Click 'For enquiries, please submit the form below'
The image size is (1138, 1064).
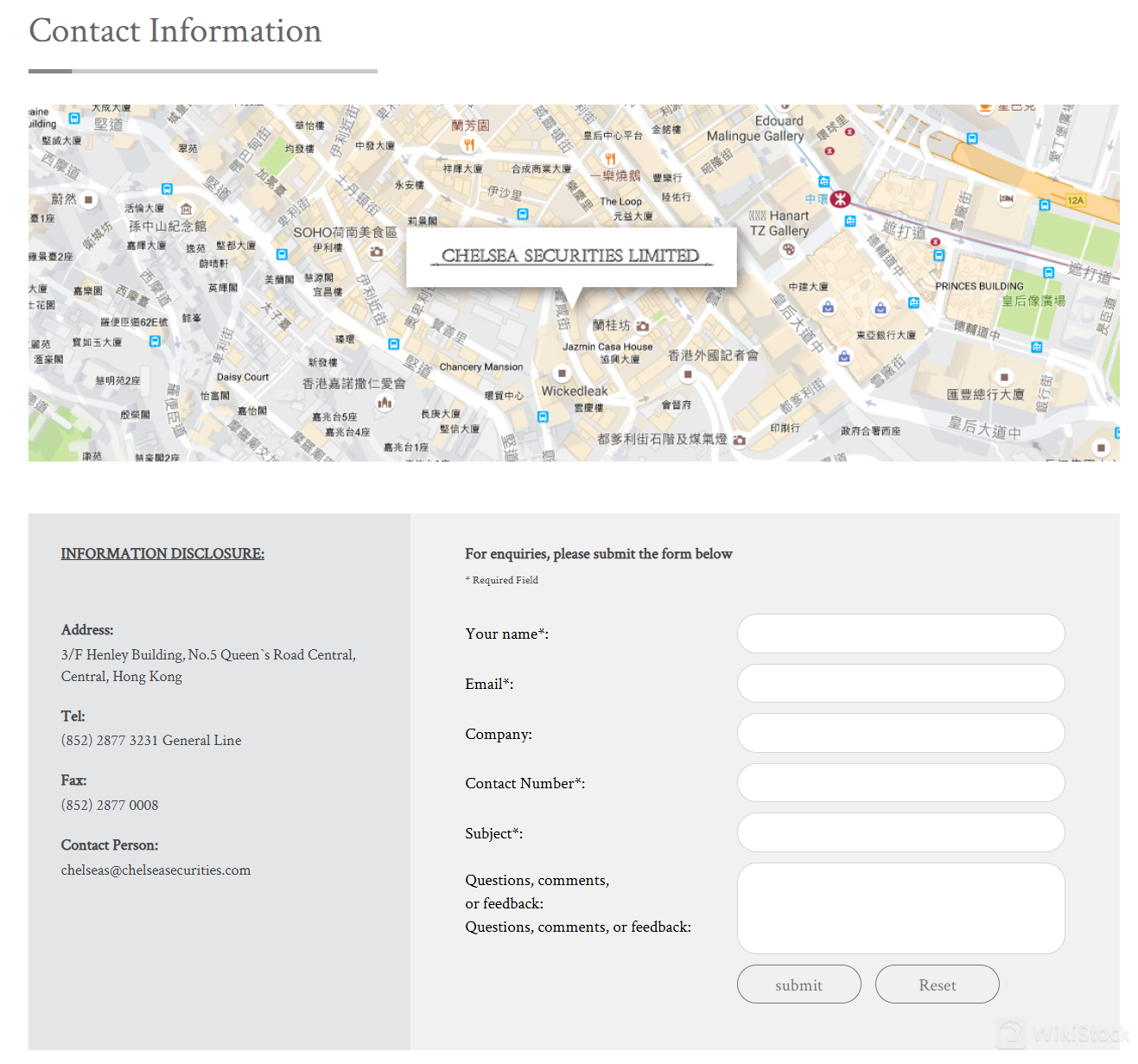[599, 554]
